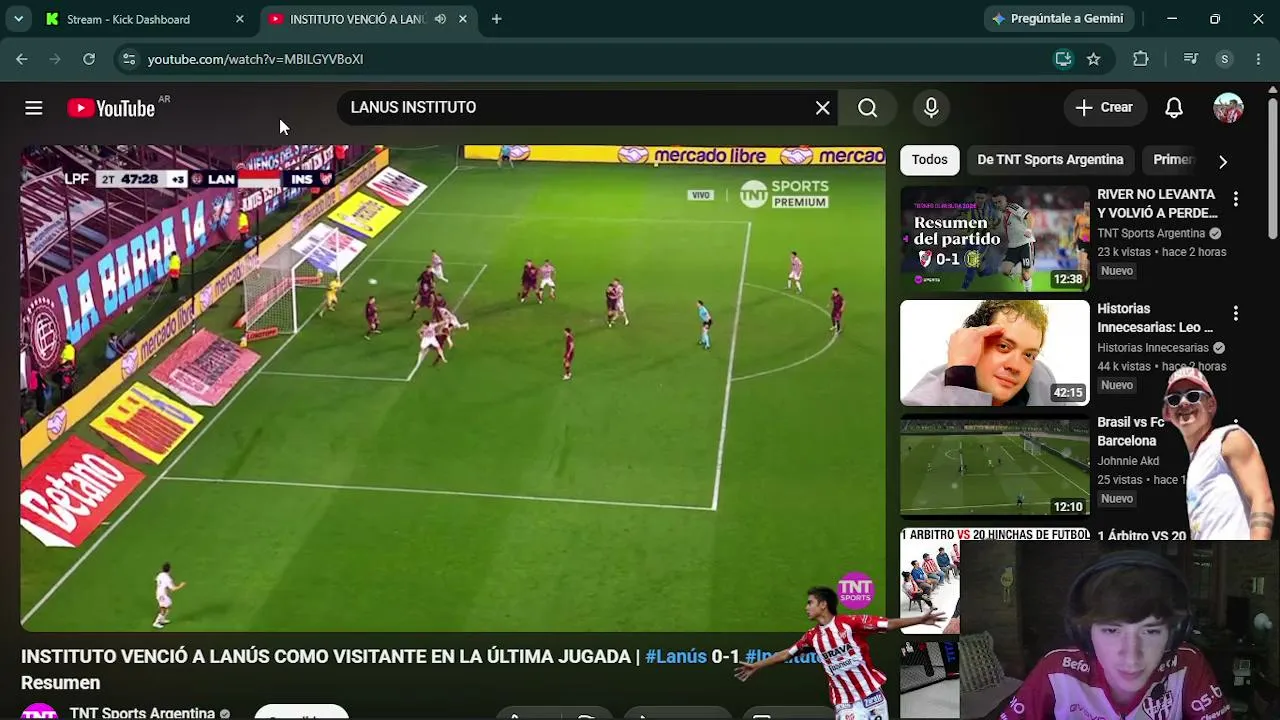Click the address bar URL
The height and width of the screenshot is (720, 1280).
[x=255, y=59]
